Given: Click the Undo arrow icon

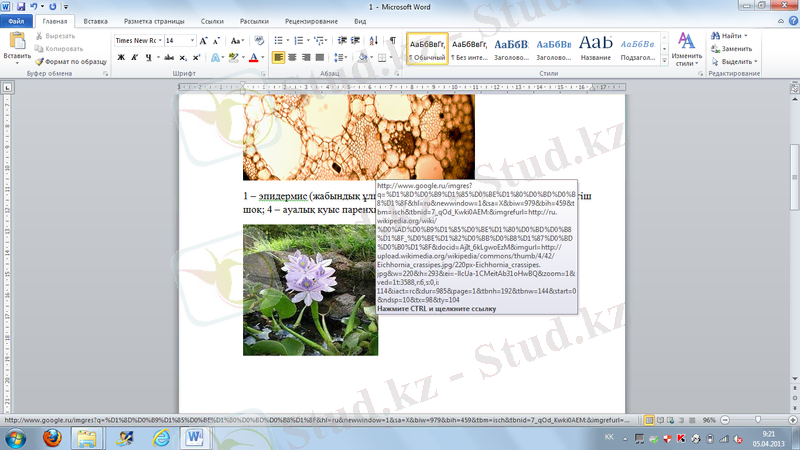Looking at the screenshot, I should (x=36, y=6).
